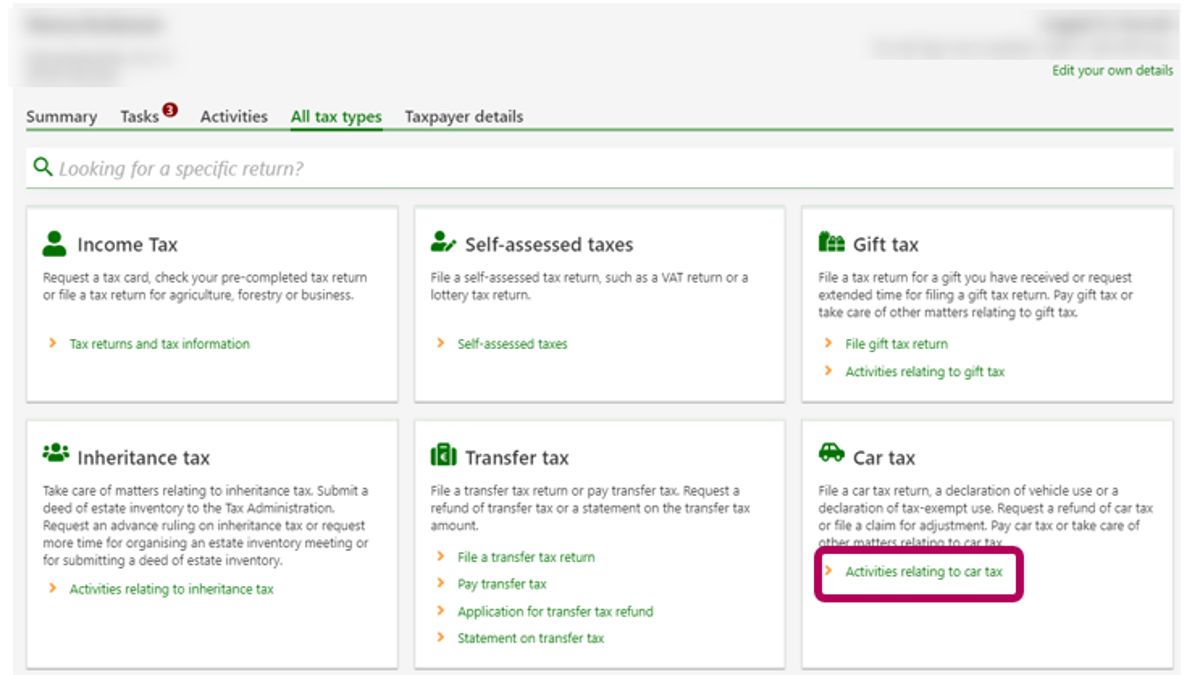Open Activities relating to car tax
Viewport: 1200px width, 675px height.
coord(923,572)
